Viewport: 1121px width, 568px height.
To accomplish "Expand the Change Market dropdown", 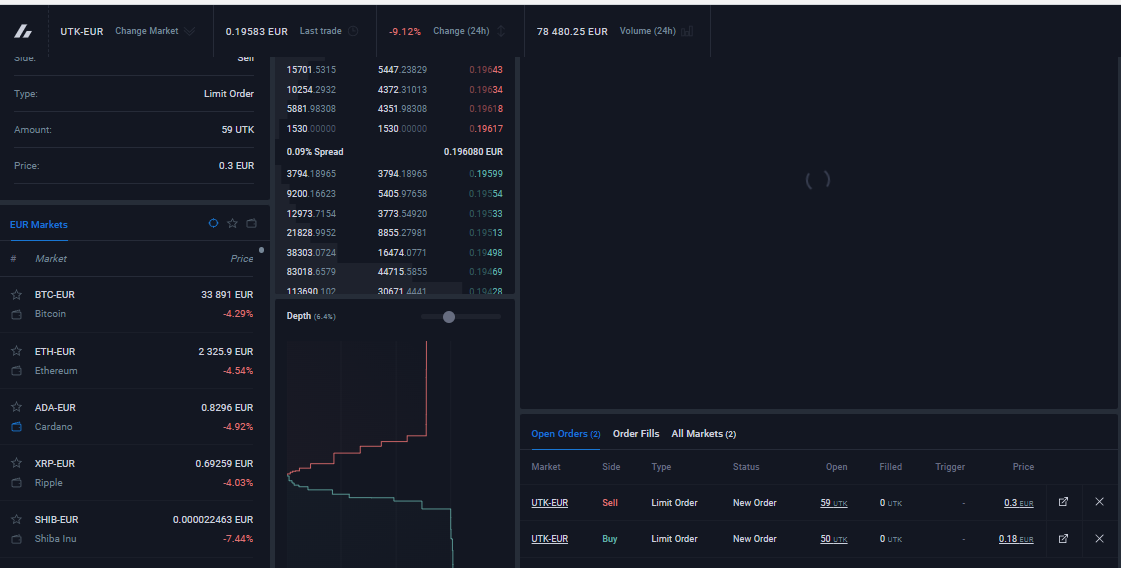I will 155,31.
